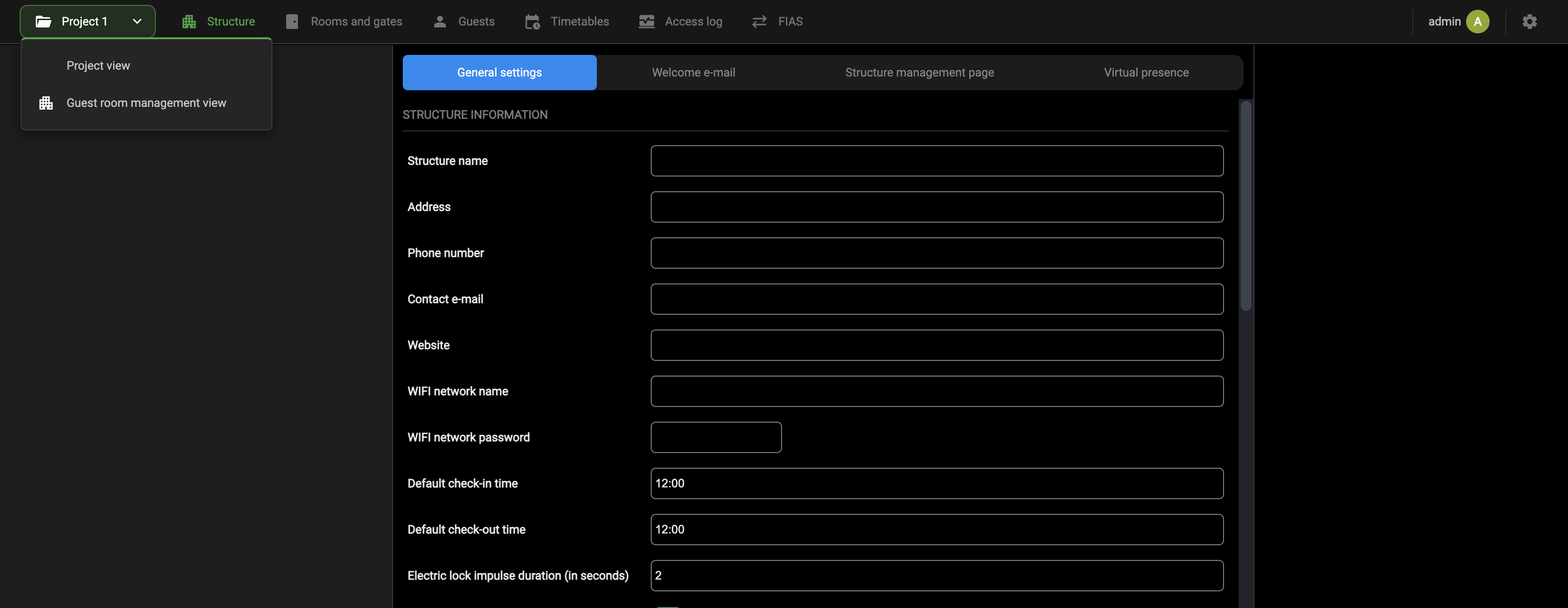The width and height of the screenshot is (1568, 608).
Task: Open Structure management page tab
Action: 919,73
